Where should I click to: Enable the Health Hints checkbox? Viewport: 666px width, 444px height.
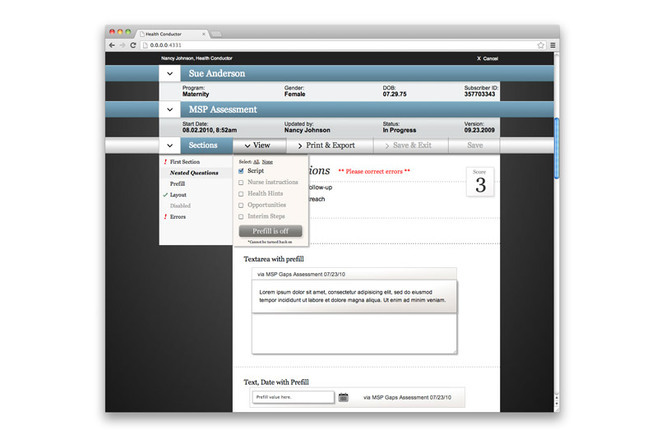(x=241, y=194)
